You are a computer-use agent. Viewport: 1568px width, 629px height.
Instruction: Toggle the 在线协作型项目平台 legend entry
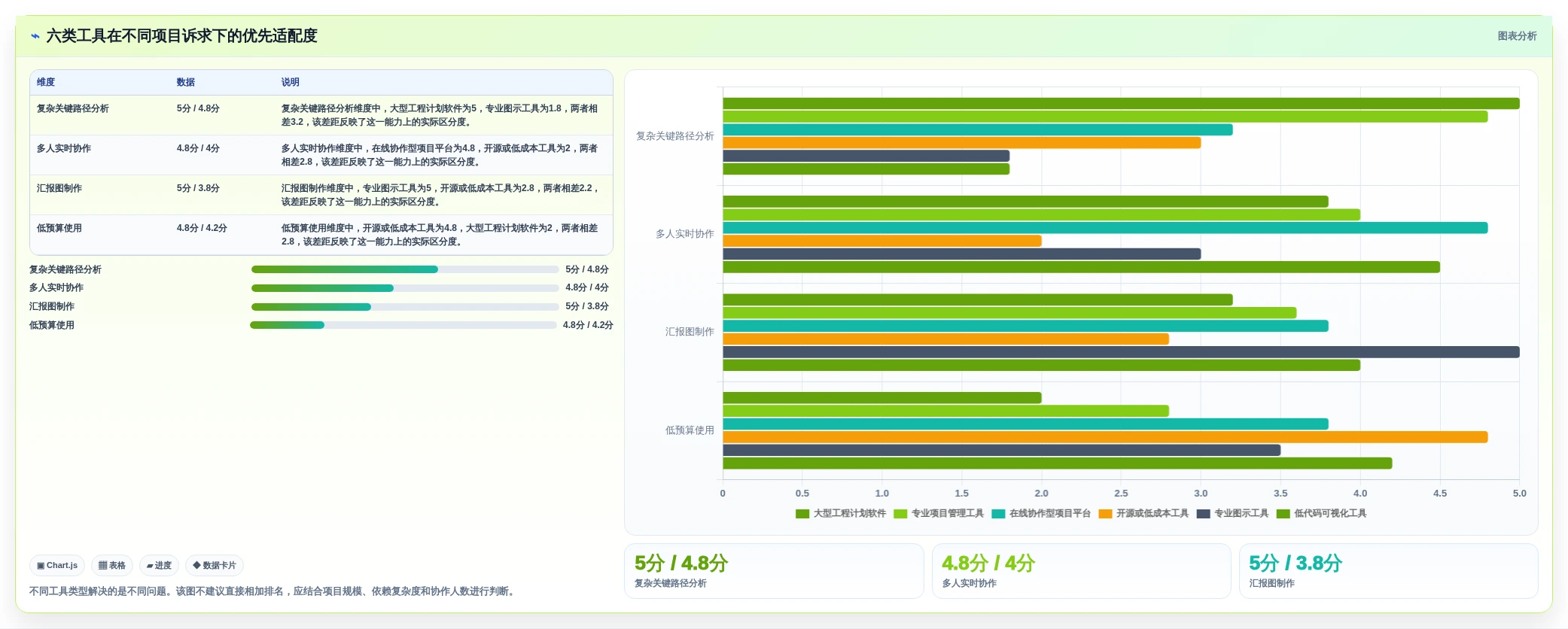(1041, 513)
